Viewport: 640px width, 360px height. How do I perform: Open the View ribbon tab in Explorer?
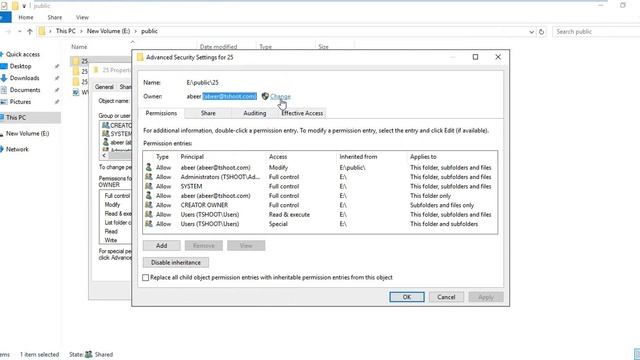coord(82,18)
